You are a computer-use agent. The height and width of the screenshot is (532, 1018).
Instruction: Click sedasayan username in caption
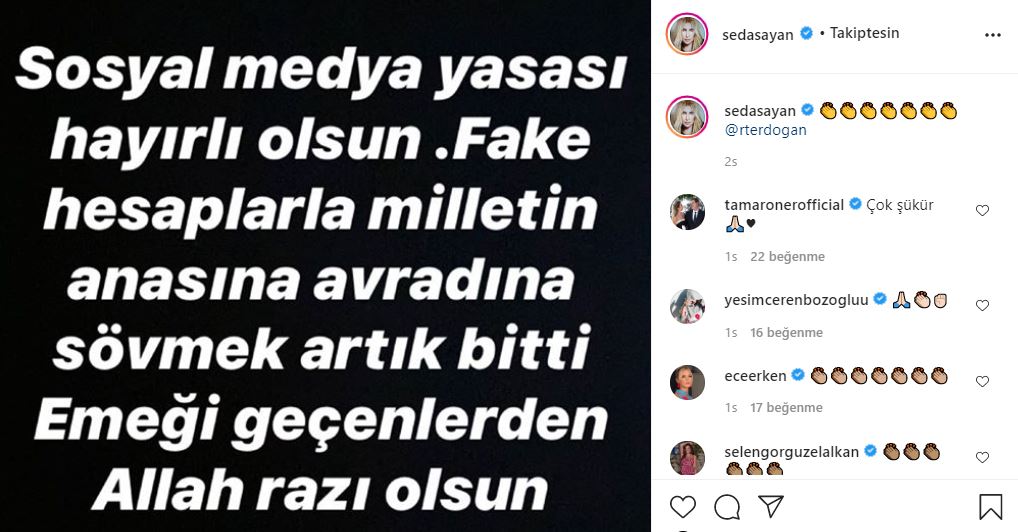point(760,111)
